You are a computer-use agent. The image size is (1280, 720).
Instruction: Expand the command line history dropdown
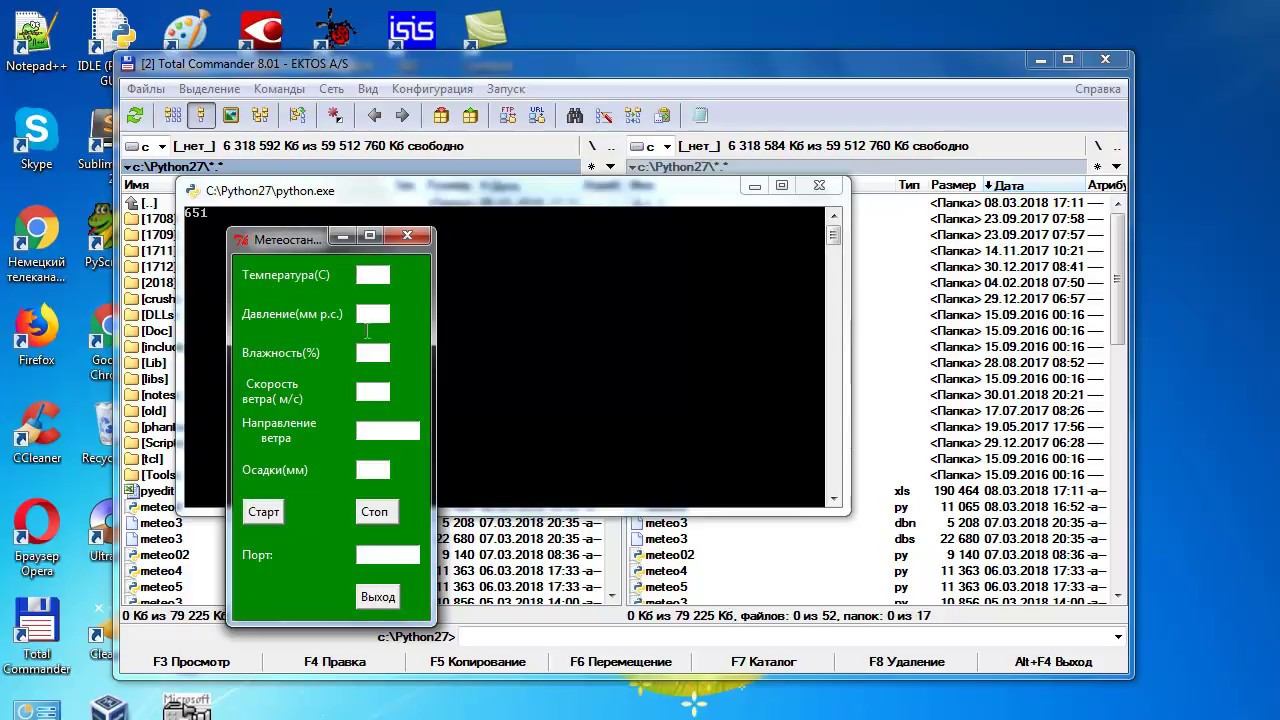[1117, 637]
